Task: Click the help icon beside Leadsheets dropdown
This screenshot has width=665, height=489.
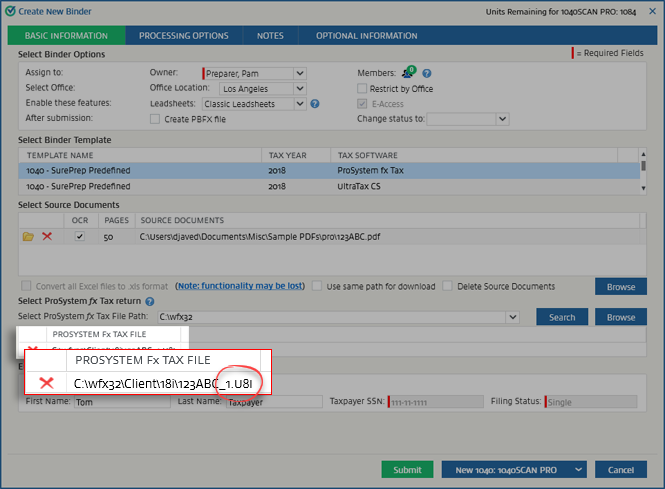Action: [314, 103]
